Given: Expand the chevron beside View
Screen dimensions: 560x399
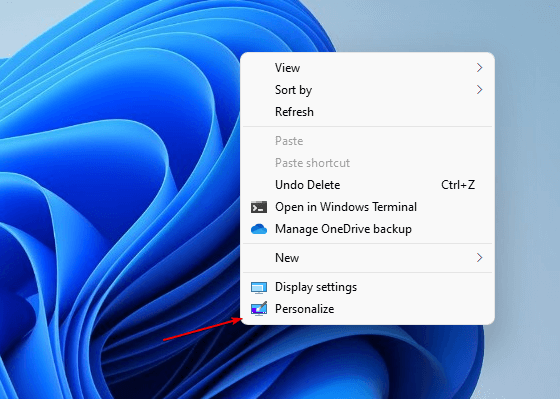Looking at the screenshot, I should [479, 68].
